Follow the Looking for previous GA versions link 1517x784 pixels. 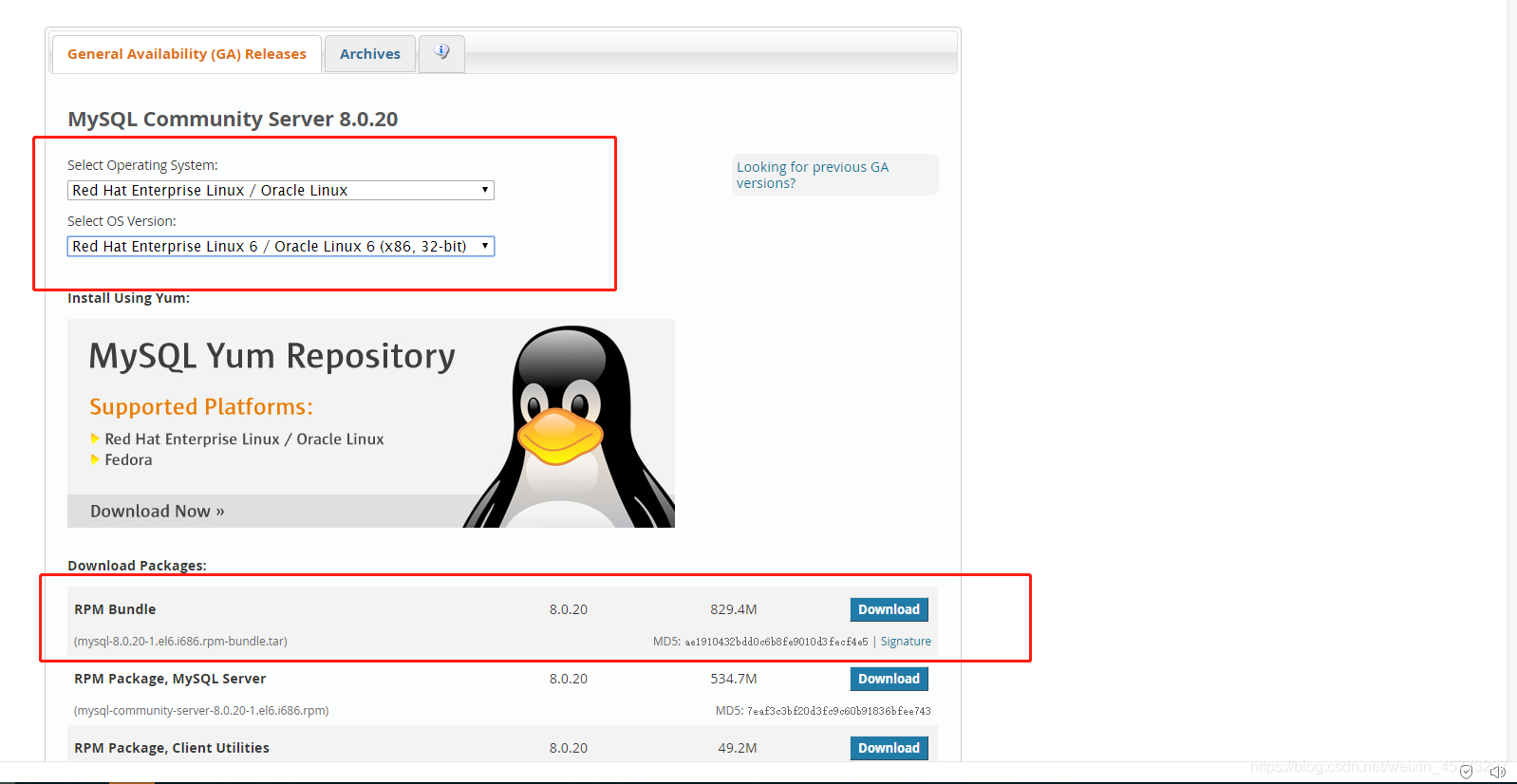813,175
